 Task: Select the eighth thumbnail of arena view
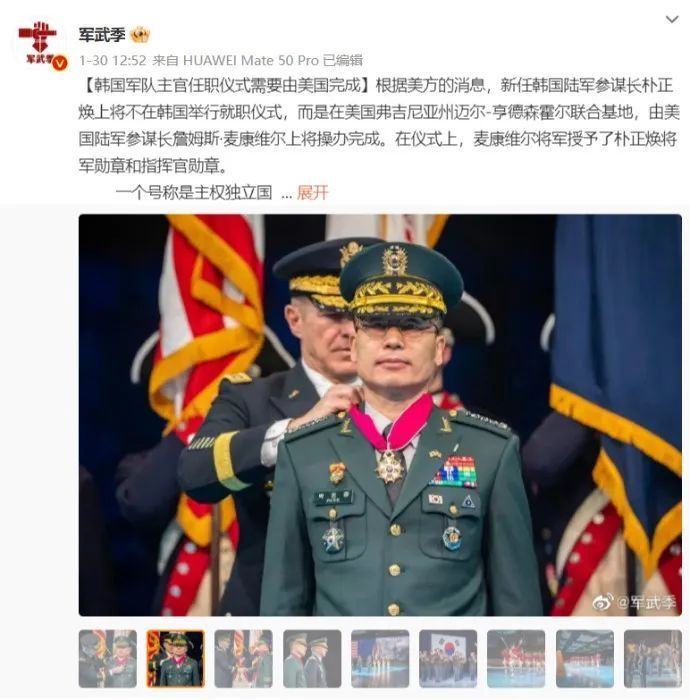tap(585, 658)
